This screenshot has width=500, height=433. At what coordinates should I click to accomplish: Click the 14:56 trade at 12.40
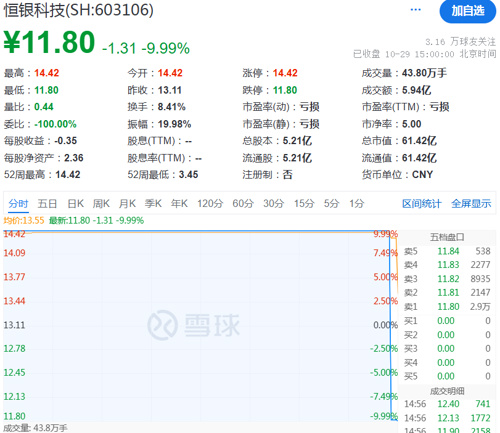447,404
